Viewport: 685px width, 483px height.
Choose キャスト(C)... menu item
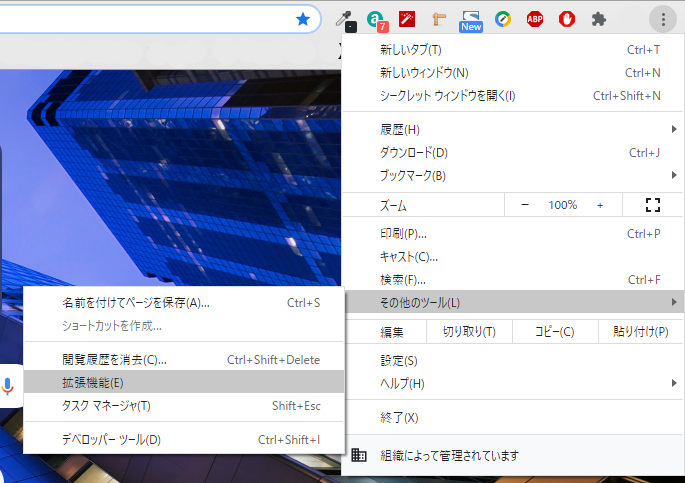pyautogui.click(x=513, y=256)
